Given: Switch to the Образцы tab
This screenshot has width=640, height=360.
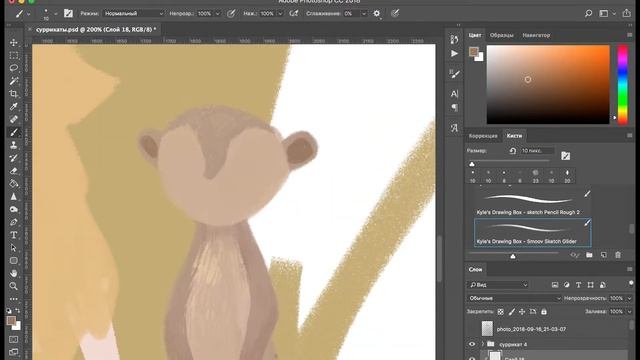Looking at the screenshot, I should coord(502,35).
